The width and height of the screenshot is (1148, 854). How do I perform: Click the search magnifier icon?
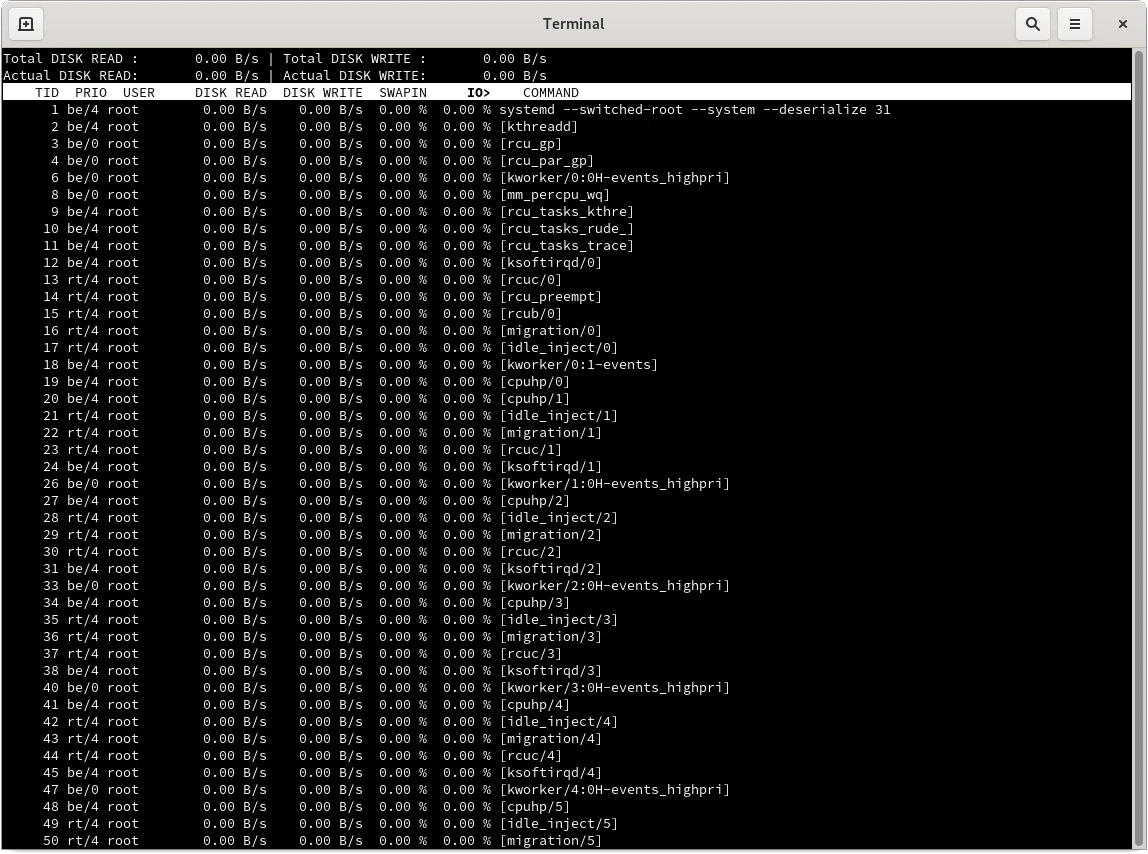[x=1033, y=24]
